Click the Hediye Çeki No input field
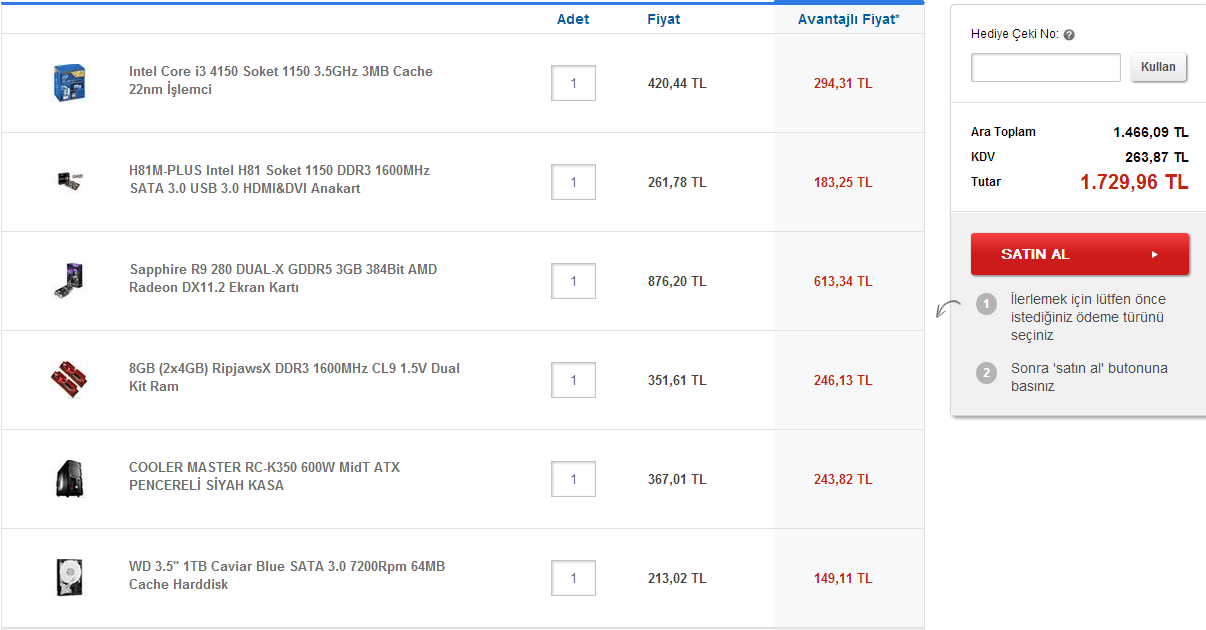The width and height of the screenshot is (1206, 630). click(1045, 68)
